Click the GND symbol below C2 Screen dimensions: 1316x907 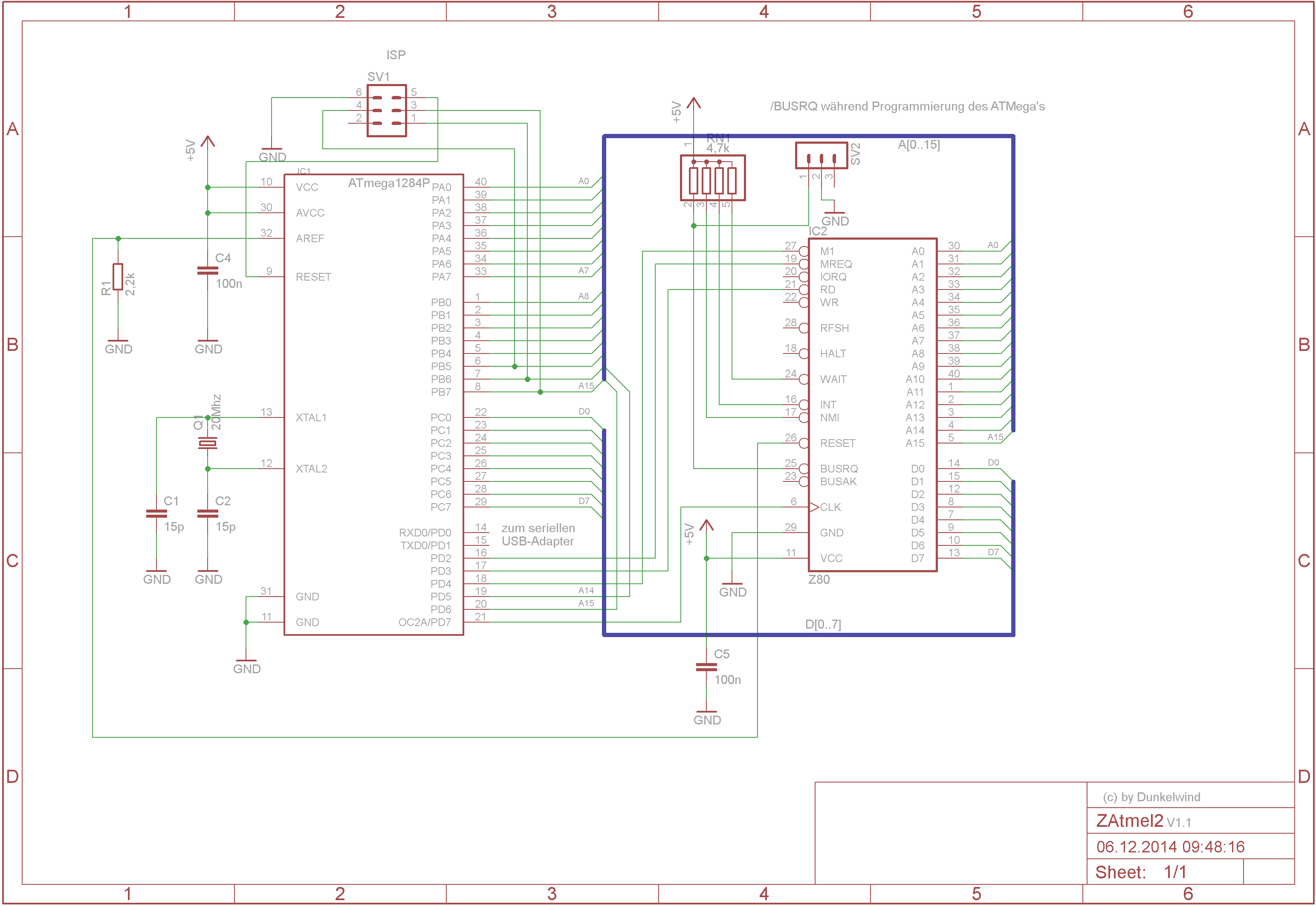tap(208, 576)
